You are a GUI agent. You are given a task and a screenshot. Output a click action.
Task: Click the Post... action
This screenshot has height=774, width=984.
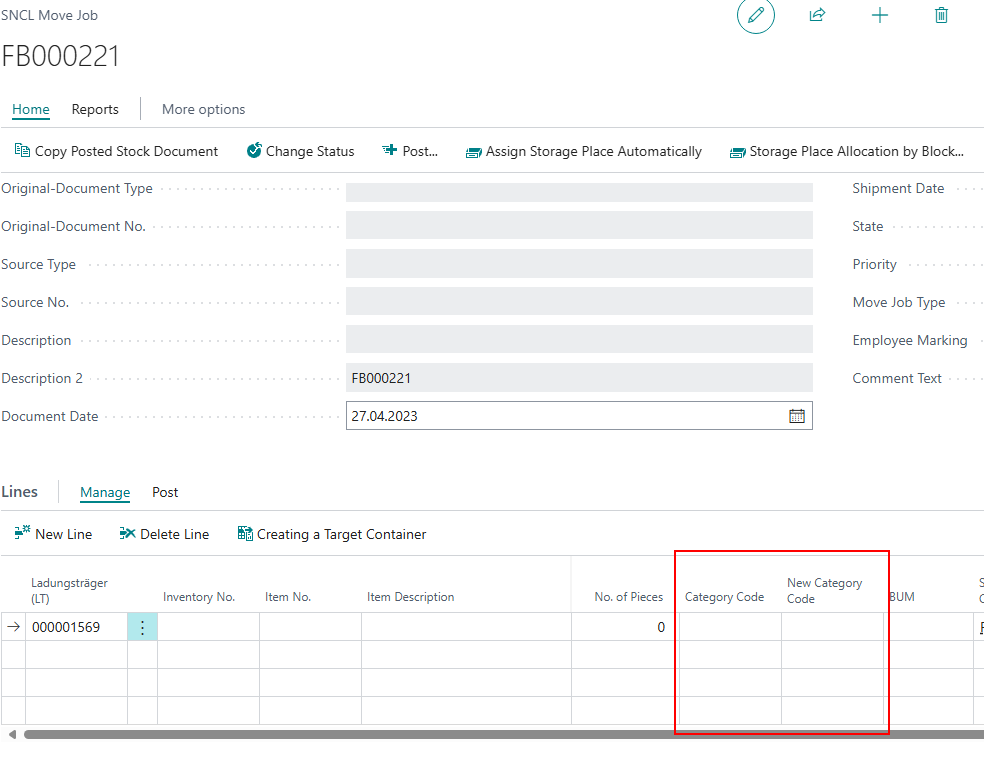(x=410, y=151)
